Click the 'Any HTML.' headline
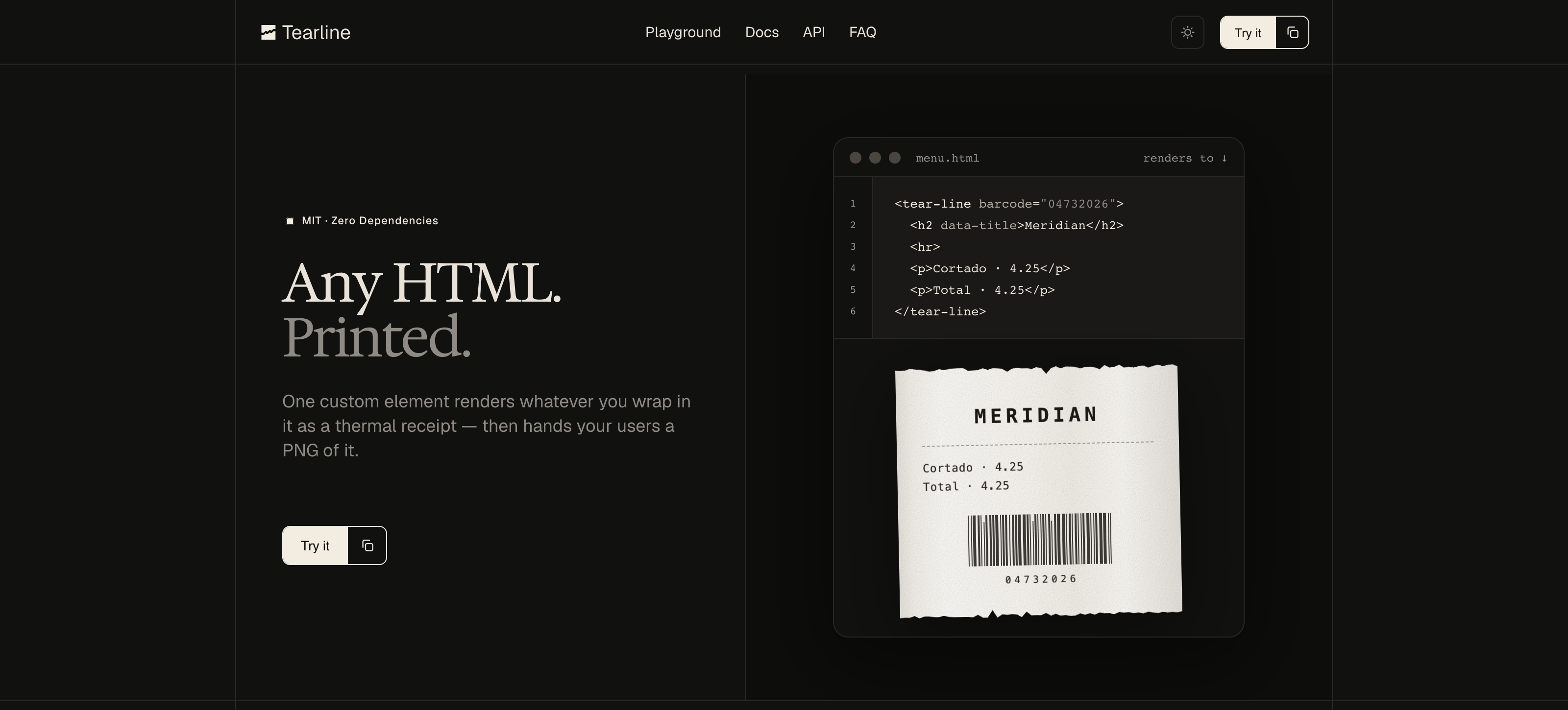This screenshot has width=1568, height=710. (421, 284)
